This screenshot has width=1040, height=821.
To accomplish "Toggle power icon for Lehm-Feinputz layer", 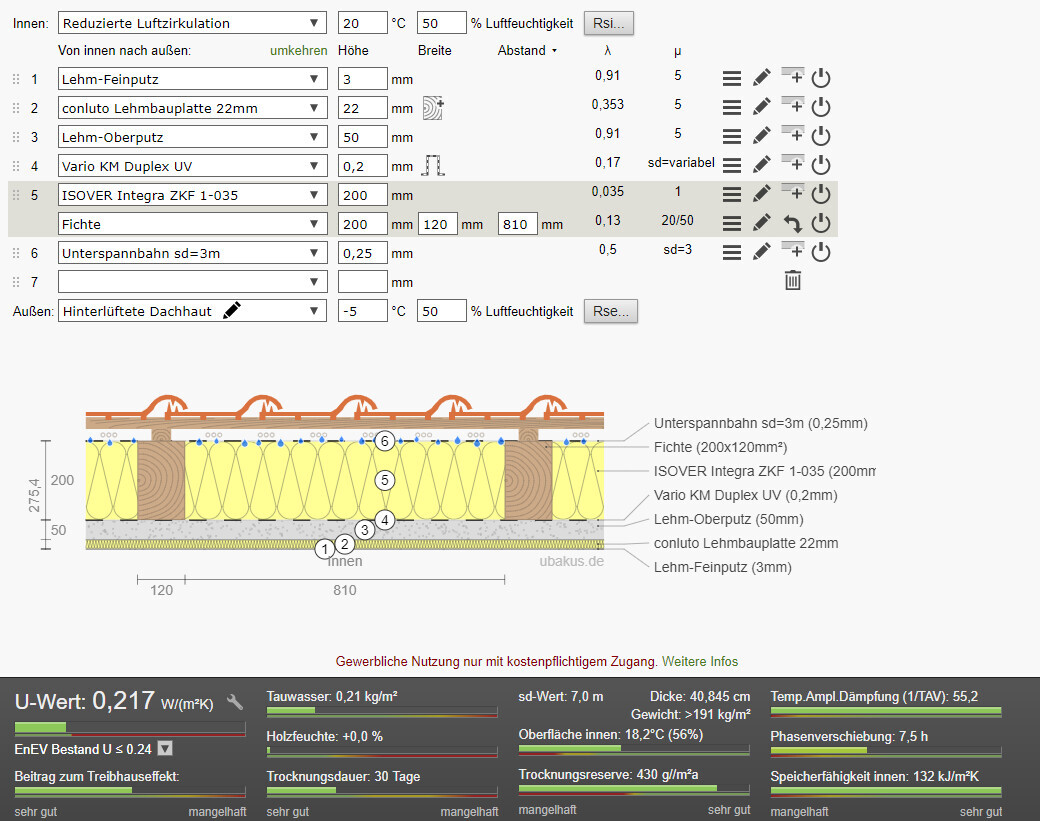I will (821, 79).
